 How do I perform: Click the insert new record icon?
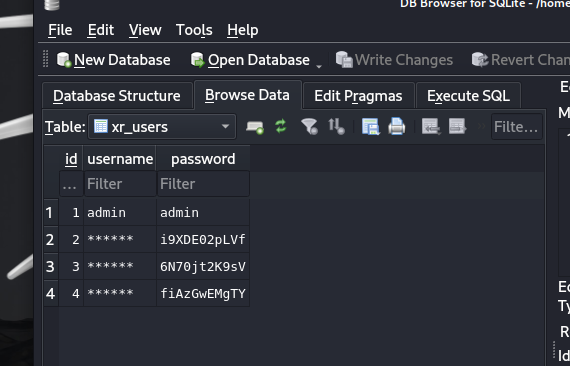tap(255, 127)
